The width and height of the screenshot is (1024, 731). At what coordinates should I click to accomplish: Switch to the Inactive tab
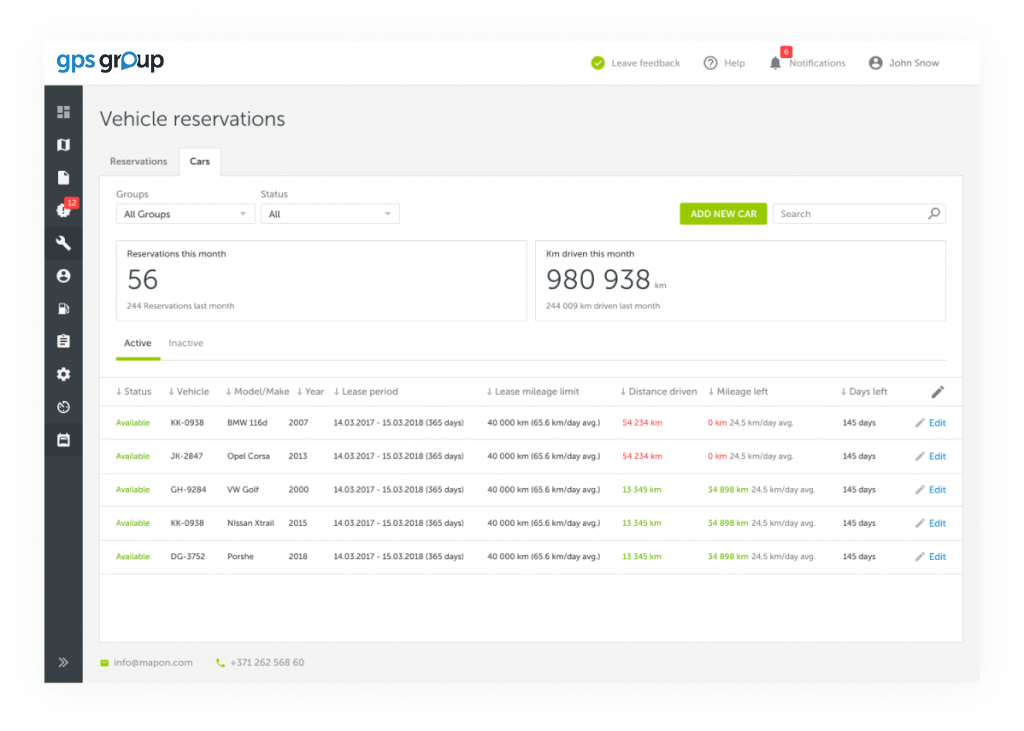[185, 343]
